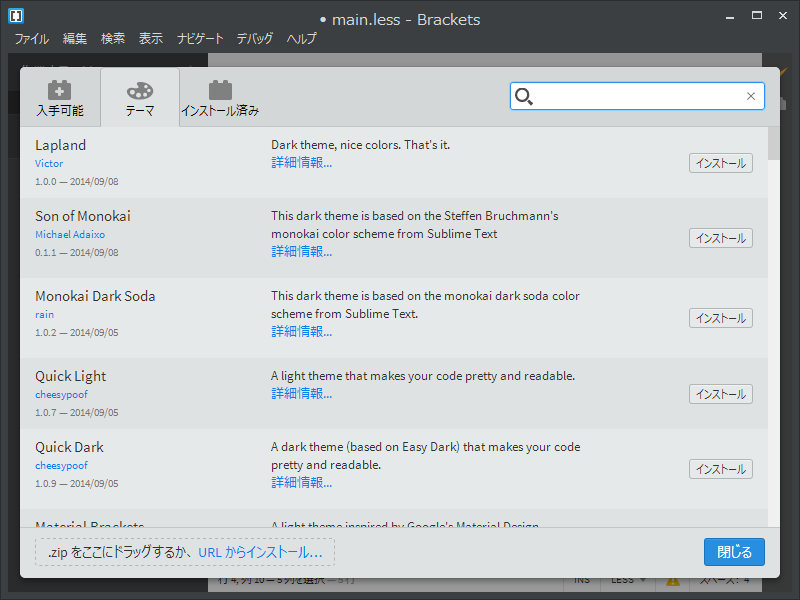The width and height of the screenshot is (800, 600).
Task: Focus the extension search input field
Action: coord(637,96)
